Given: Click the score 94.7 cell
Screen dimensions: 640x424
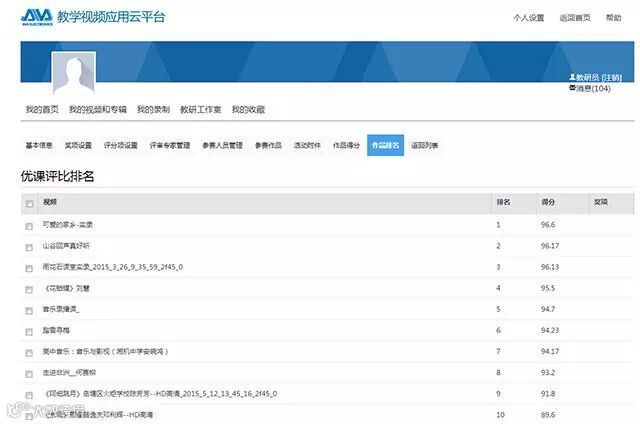Looking at the screenshot, I should (x=548, y=309).
